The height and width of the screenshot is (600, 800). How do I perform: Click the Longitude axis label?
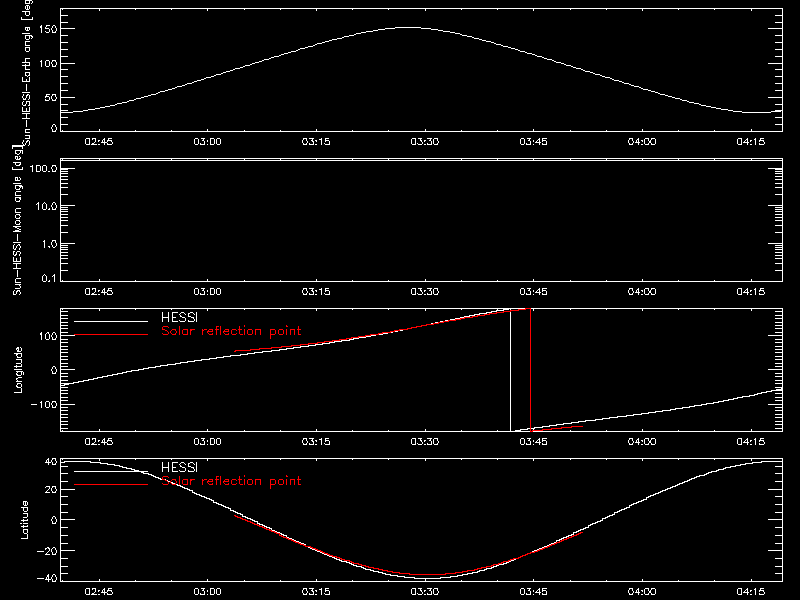[x=18, y=370]
